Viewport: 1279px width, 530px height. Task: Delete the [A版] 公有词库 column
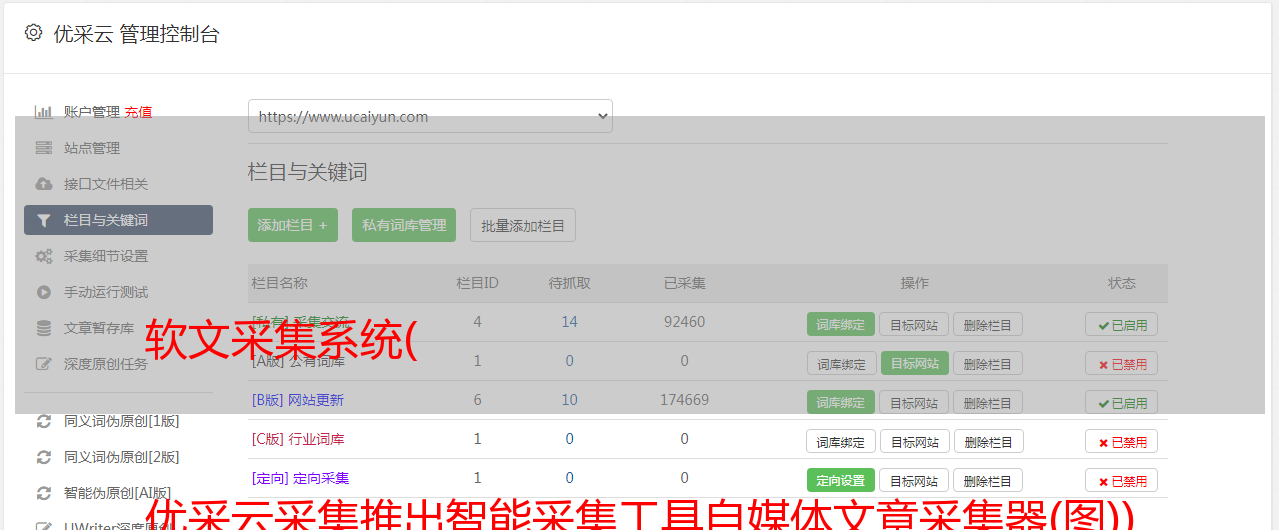click(988, 363)
